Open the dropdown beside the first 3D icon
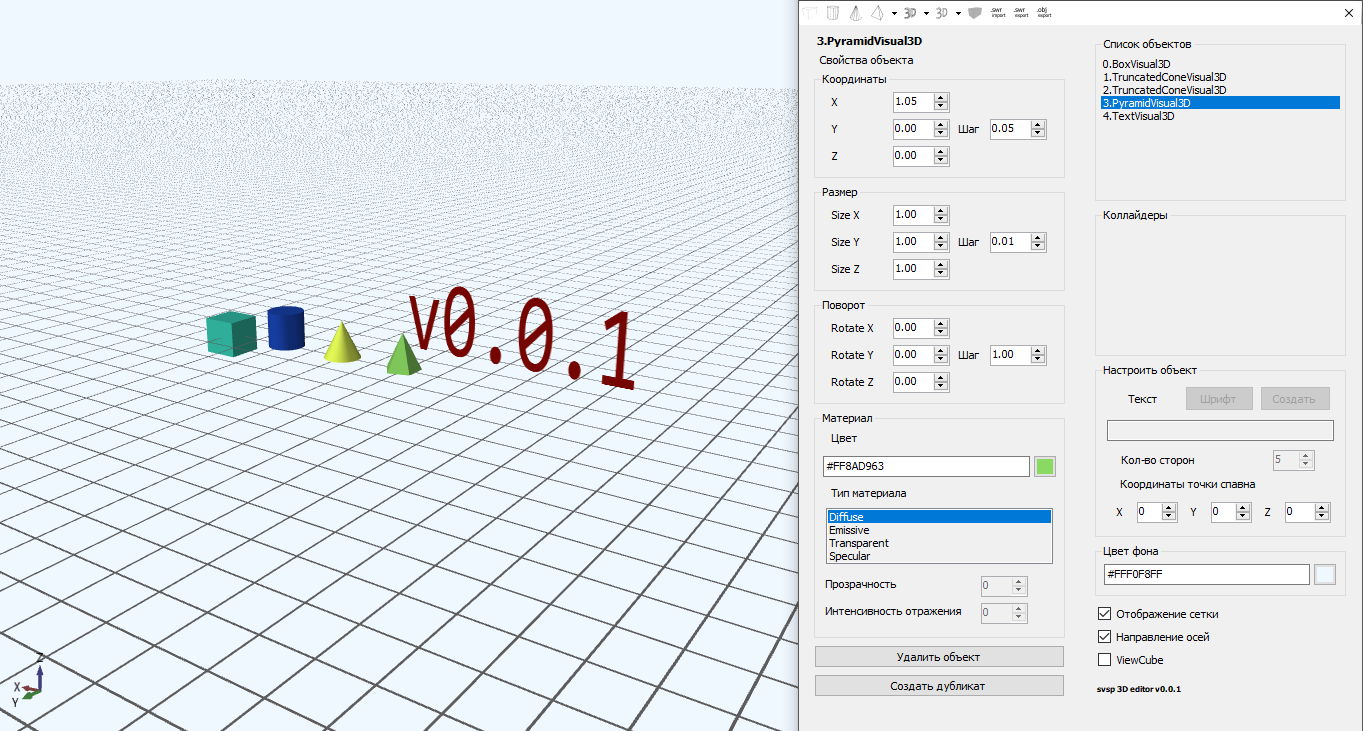This screenshot has width=1363, height=731. (x=926, y=13)
